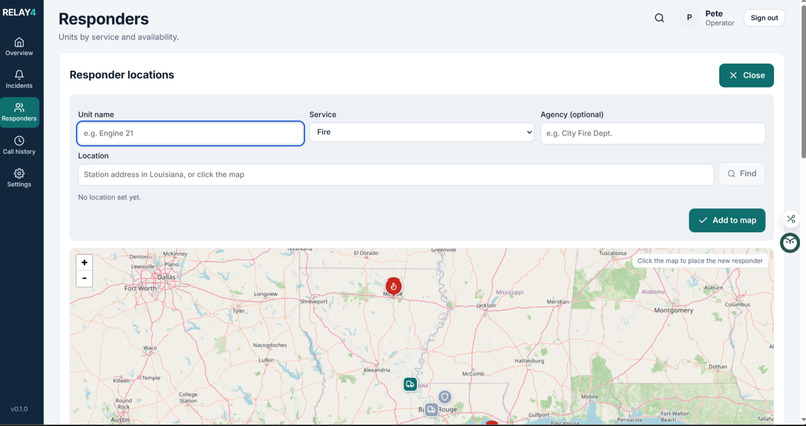Click the Responder locations heading

pyautogui.click(x=122, y=75)
